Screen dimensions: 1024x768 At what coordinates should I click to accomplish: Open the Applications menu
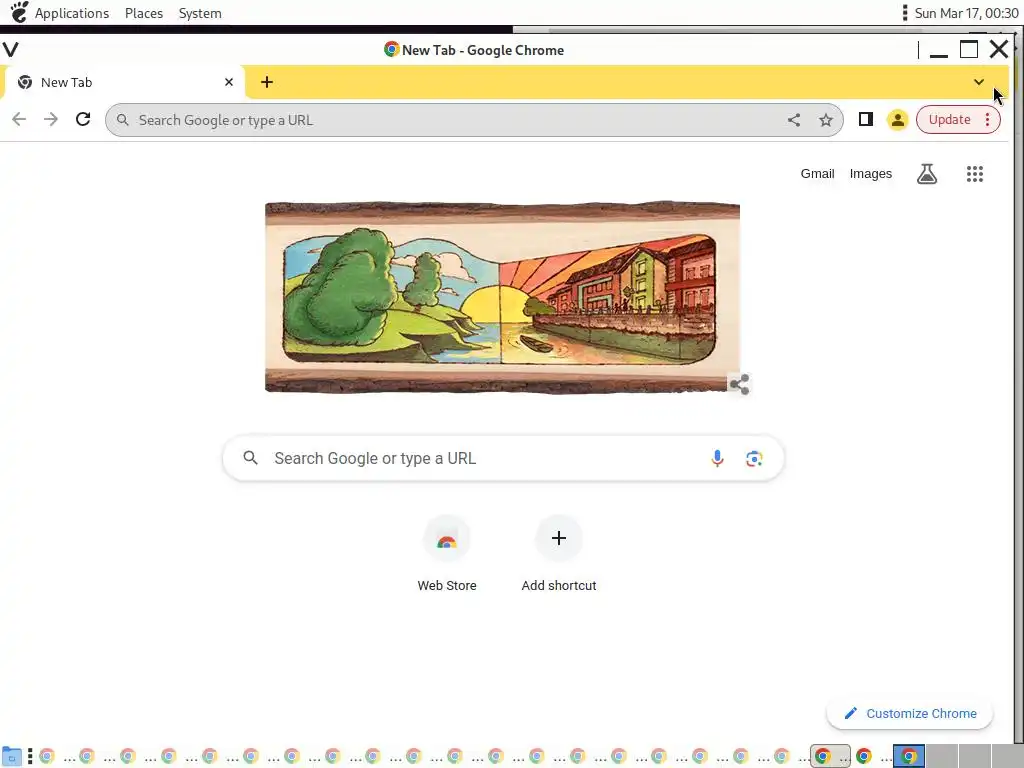click(x=72, y=13)
